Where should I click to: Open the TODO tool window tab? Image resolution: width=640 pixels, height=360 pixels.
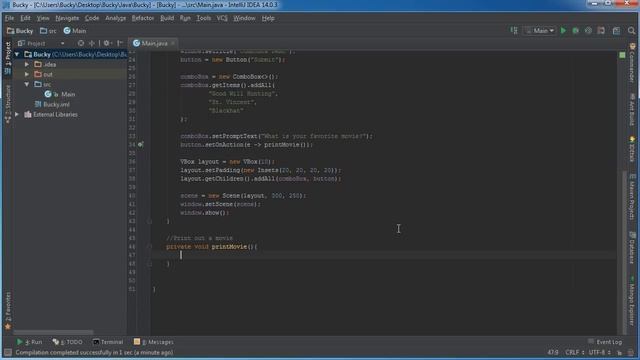tap(68, 342)
